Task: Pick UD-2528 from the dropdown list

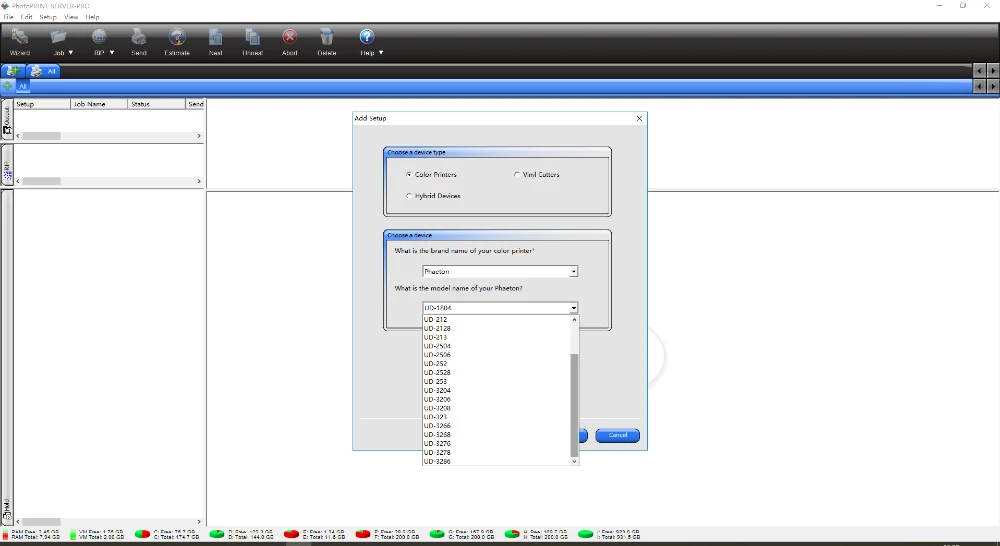Action: pyautogui.click(x=496, y=373)
